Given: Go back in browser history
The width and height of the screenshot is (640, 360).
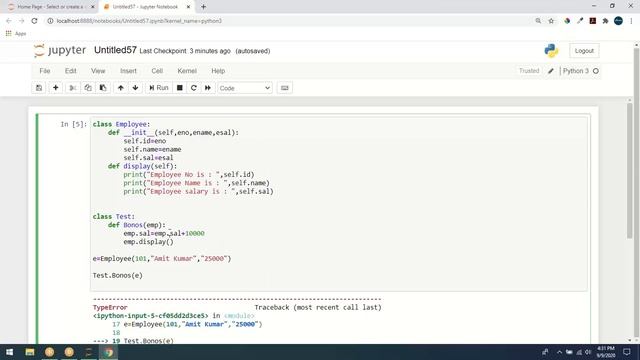Looking at the screenshot, I should (x=9, y=21).
